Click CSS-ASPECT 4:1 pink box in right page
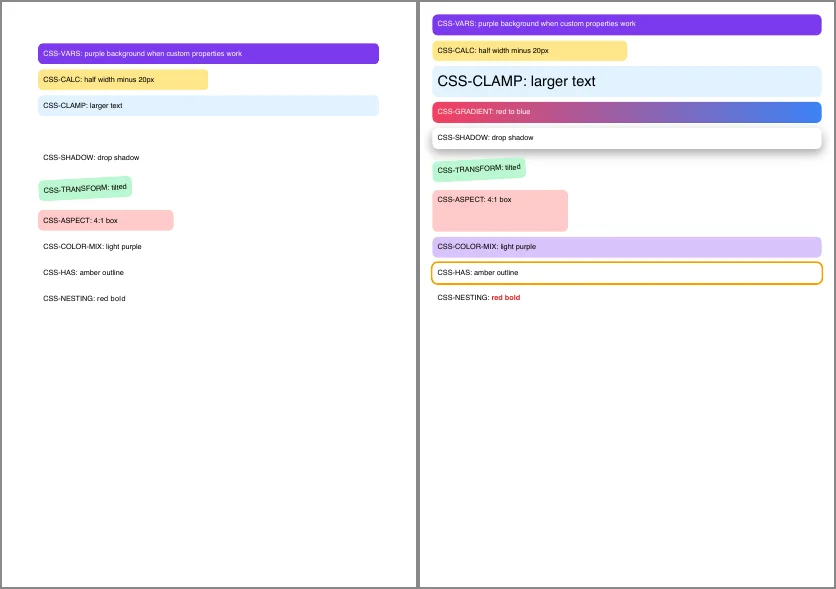Screen dimensions: 836x589 pyautogui.click(x=500, y=211)
